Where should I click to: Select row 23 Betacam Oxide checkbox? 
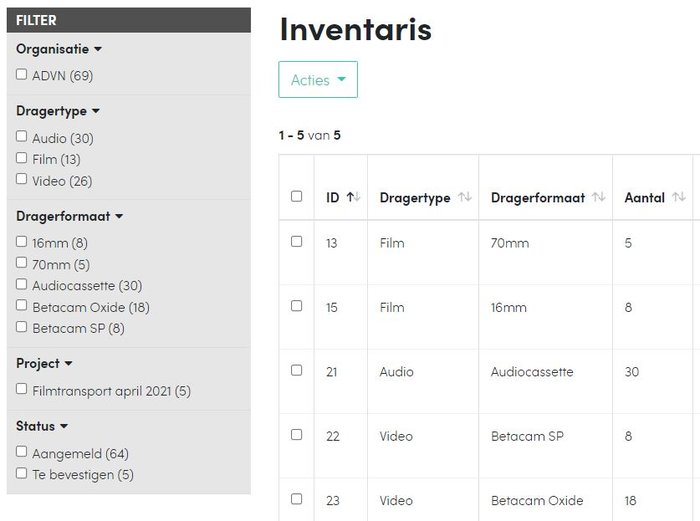296,499
